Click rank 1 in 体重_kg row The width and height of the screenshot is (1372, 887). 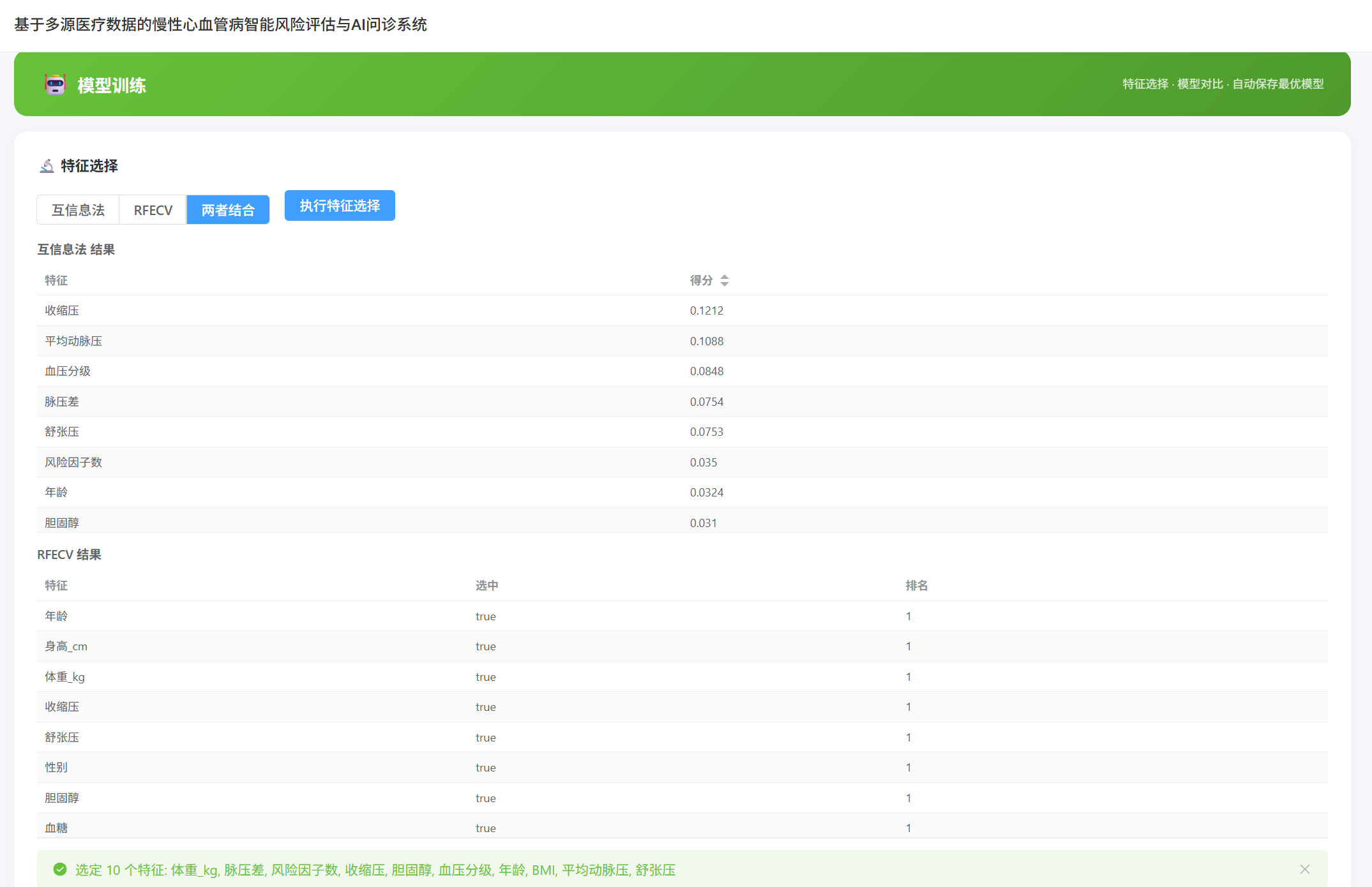908,676
